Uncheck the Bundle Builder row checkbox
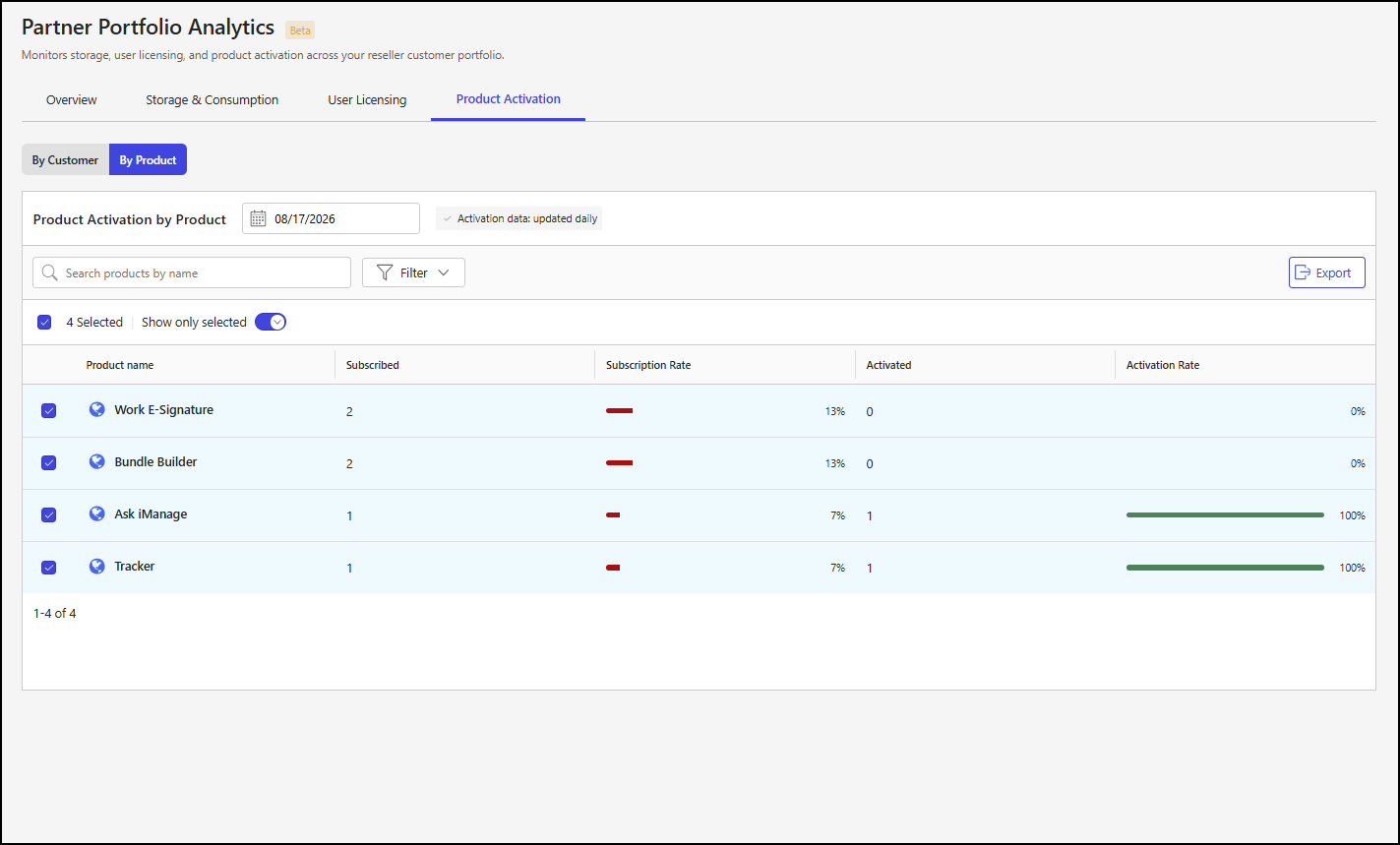The width and height of the screenshot is (1400, 845). click(x=48, y=462)
